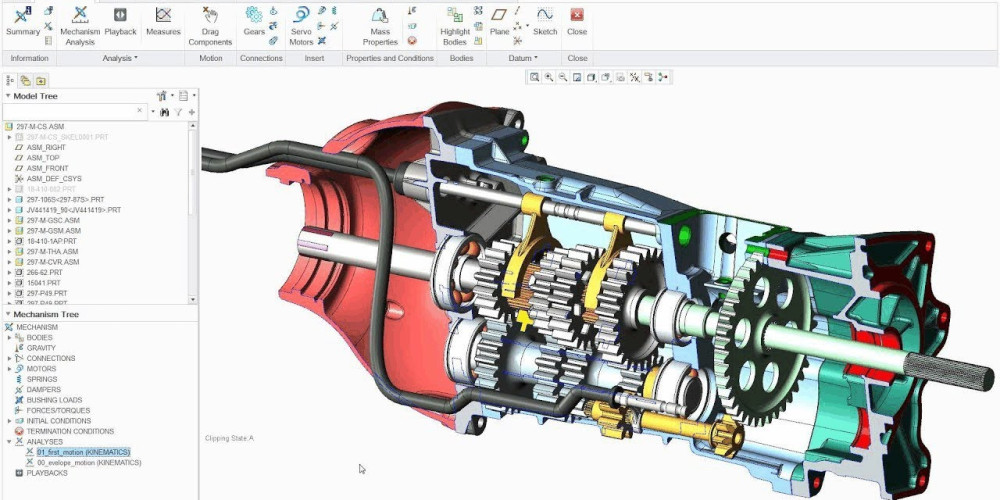Click the binoculars Find icon
This screenshot has width=1000, height=500.
coord(165,112)
